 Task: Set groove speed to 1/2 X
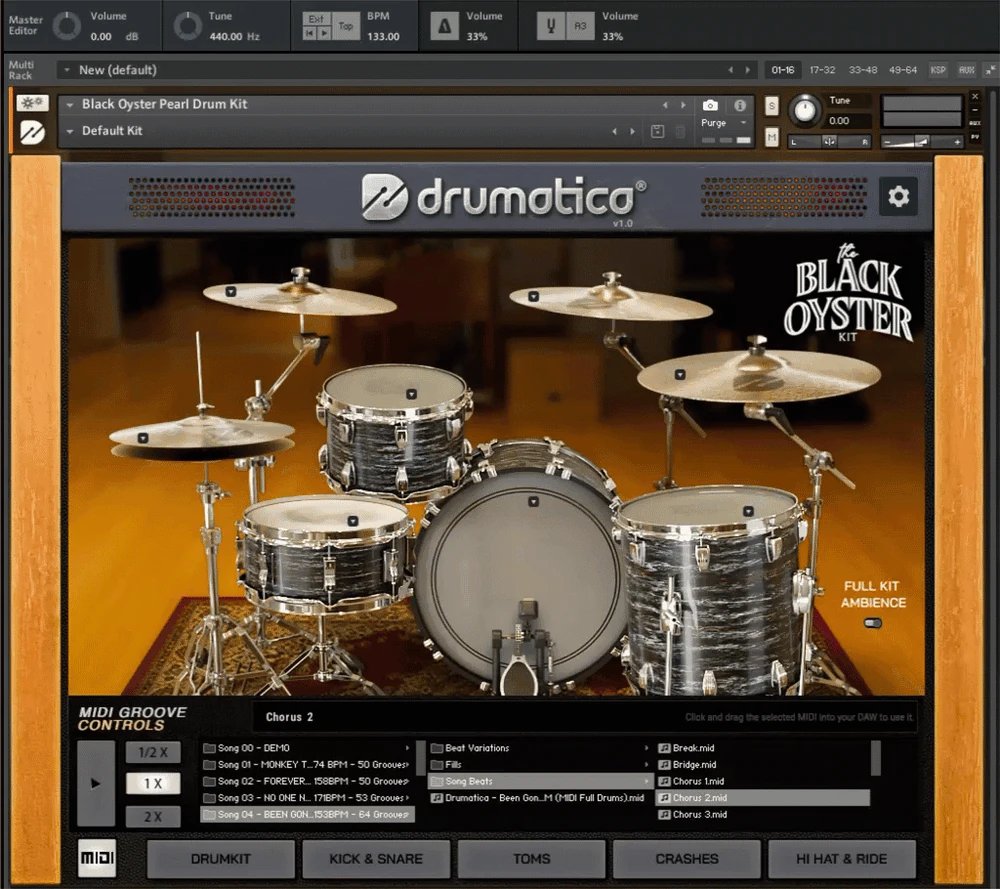point(153,752)
